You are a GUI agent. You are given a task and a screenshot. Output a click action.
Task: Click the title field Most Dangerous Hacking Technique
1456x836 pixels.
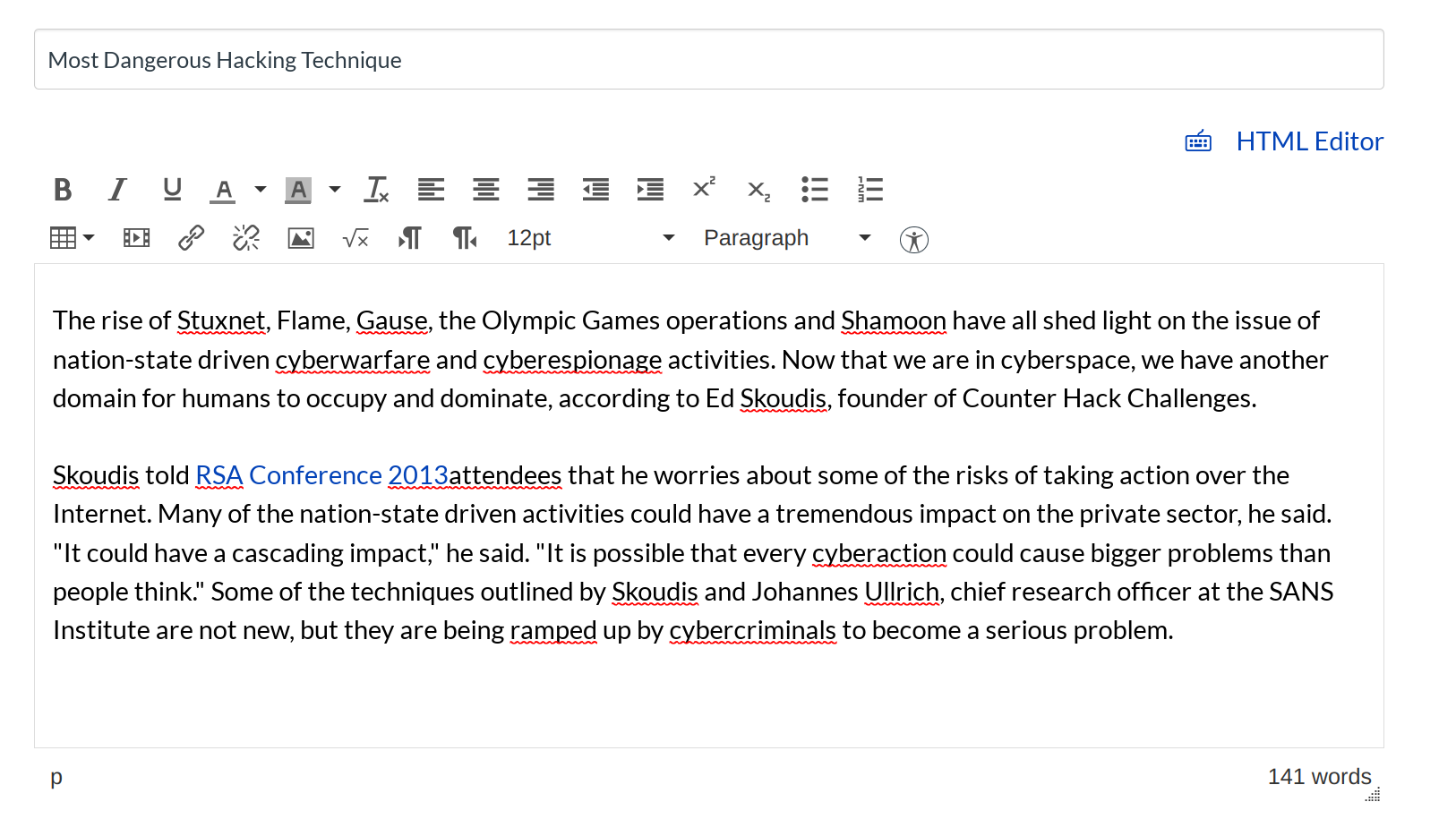pos(708,60)
